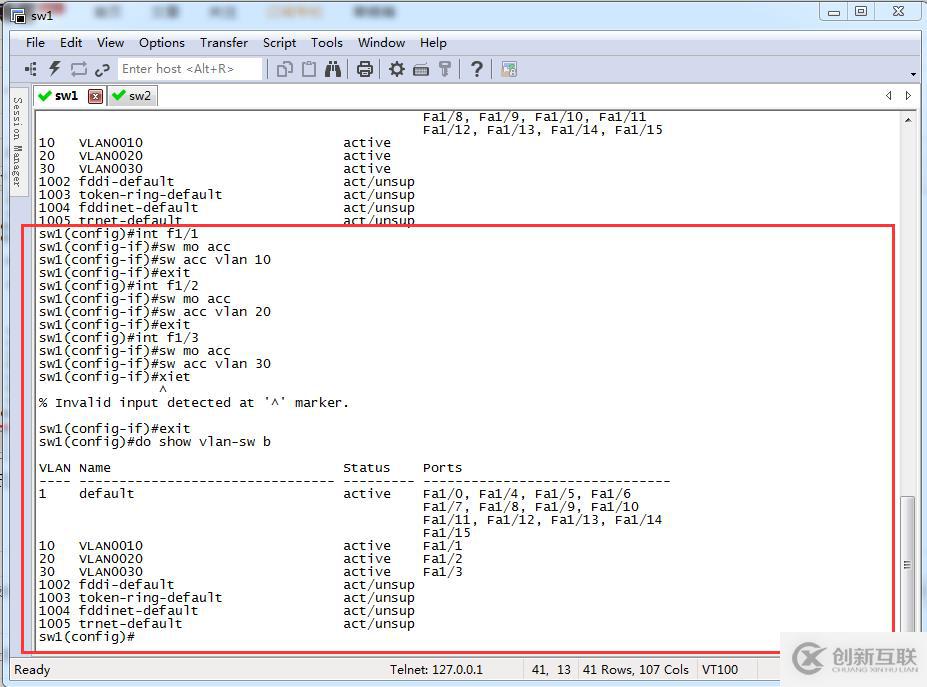This screenshot has width=927, height=687.
Task: Open the Script menu
Action: point(279,43)
